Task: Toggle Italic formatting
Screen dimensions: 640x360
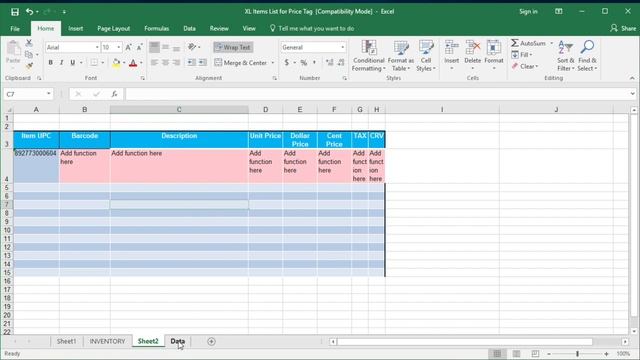Action: 61,62
